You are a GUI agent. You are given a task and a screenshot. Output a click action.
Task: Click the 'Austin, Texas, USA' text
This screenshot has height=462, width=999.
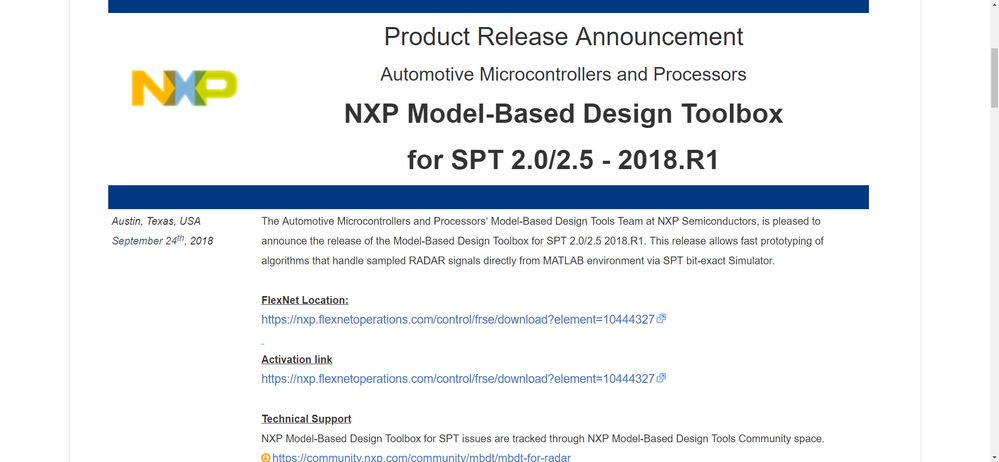pyautogui.click(x=156, y=222)
